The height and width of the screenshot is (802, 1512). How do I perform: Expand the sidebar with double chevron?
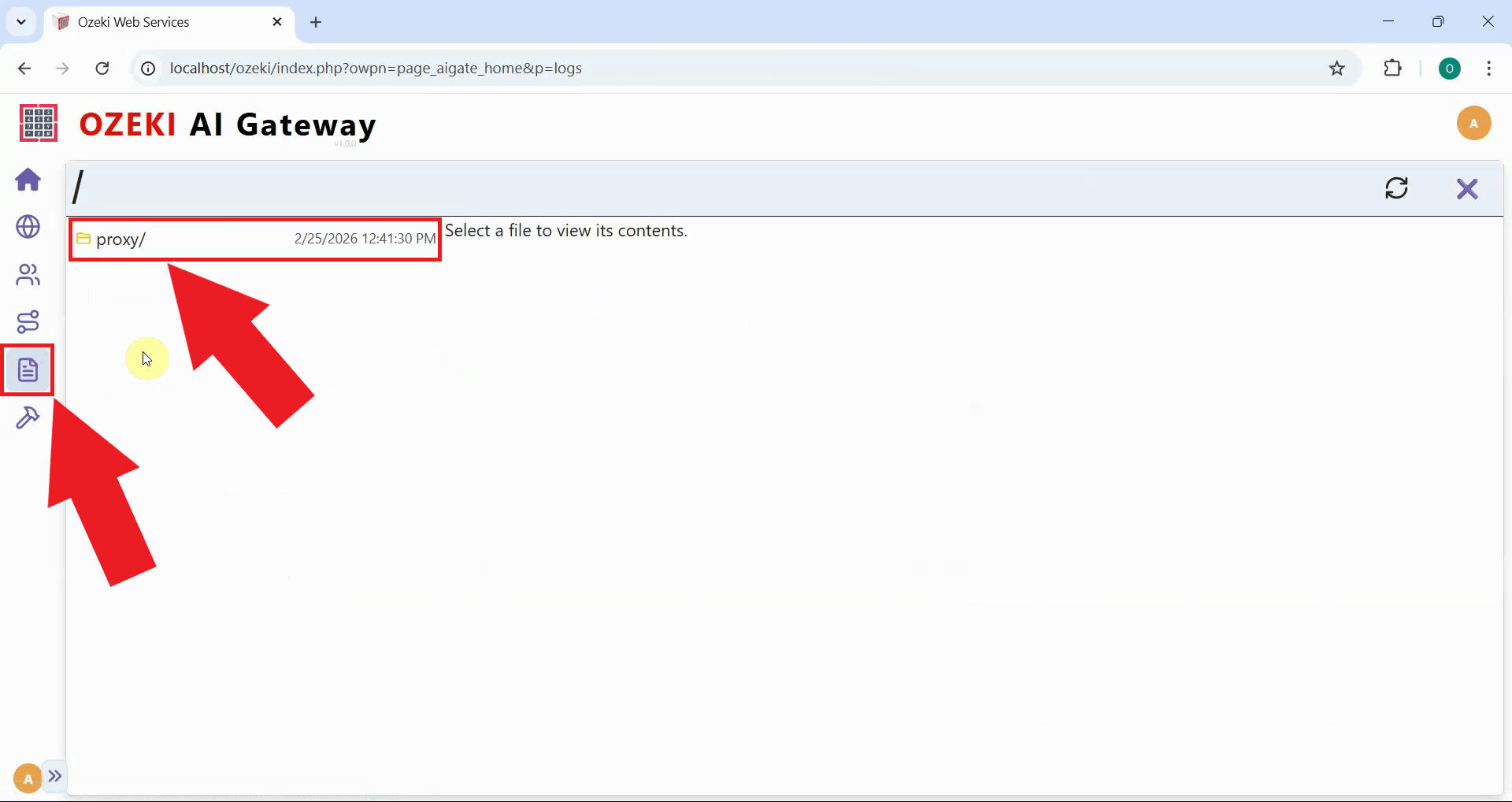point(55,776)
